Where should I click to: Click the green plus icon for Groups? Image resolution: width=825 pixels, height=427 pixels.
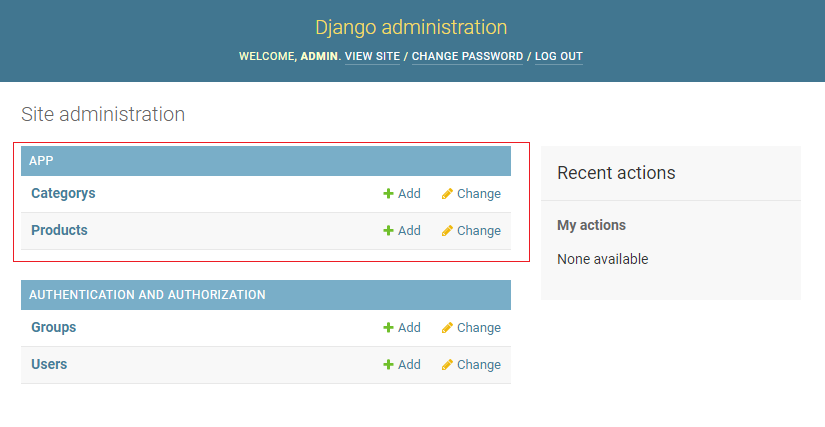click(388, 328)
